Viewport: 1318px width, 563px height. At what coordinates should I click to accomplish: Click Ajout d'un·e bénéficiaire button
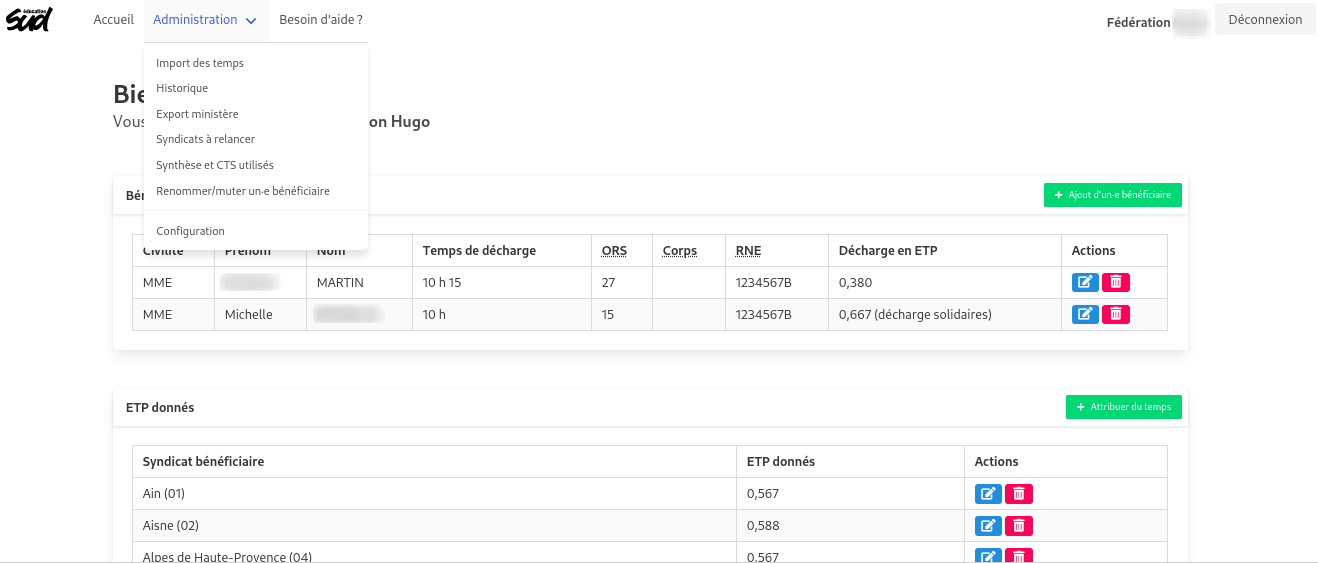tap(1112, 195)
